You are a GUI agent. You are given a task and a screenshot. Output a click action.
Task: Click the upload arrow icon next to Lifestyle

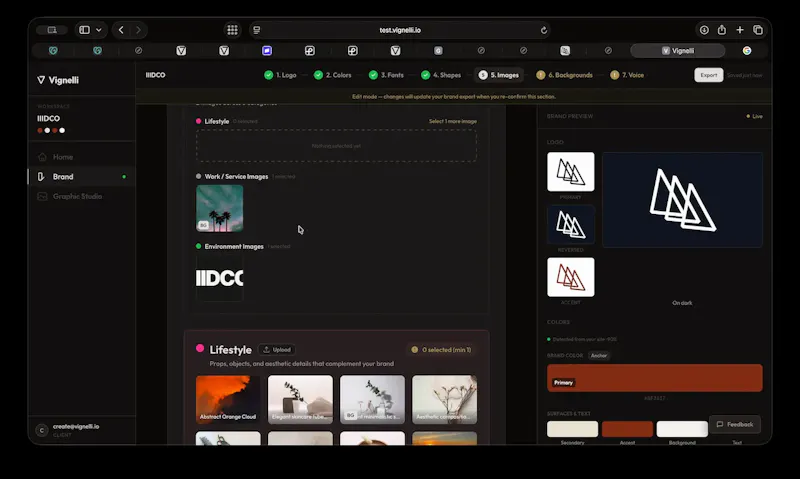pos(266,349)
